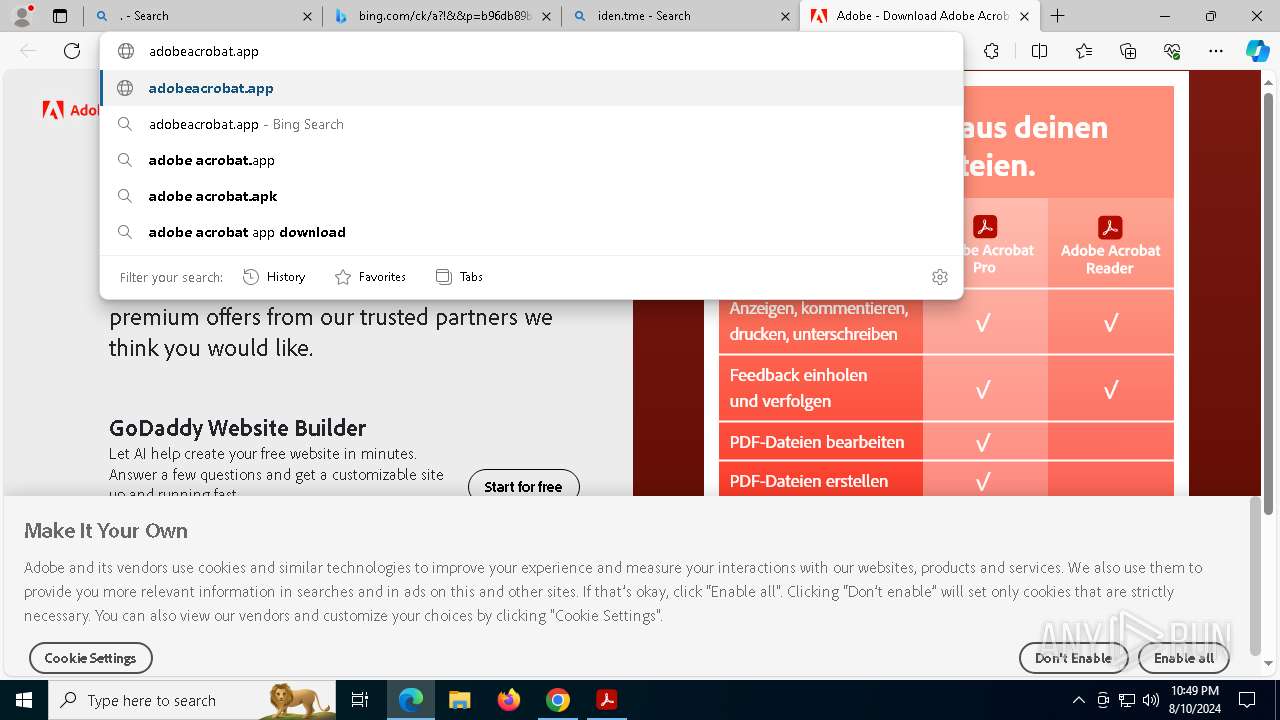The height and width of the screenshot is (720, 1280).
Task: Click 'PDF-Dateien erstellen' row label
Action: pyautogui.click(x=809, y=481)
